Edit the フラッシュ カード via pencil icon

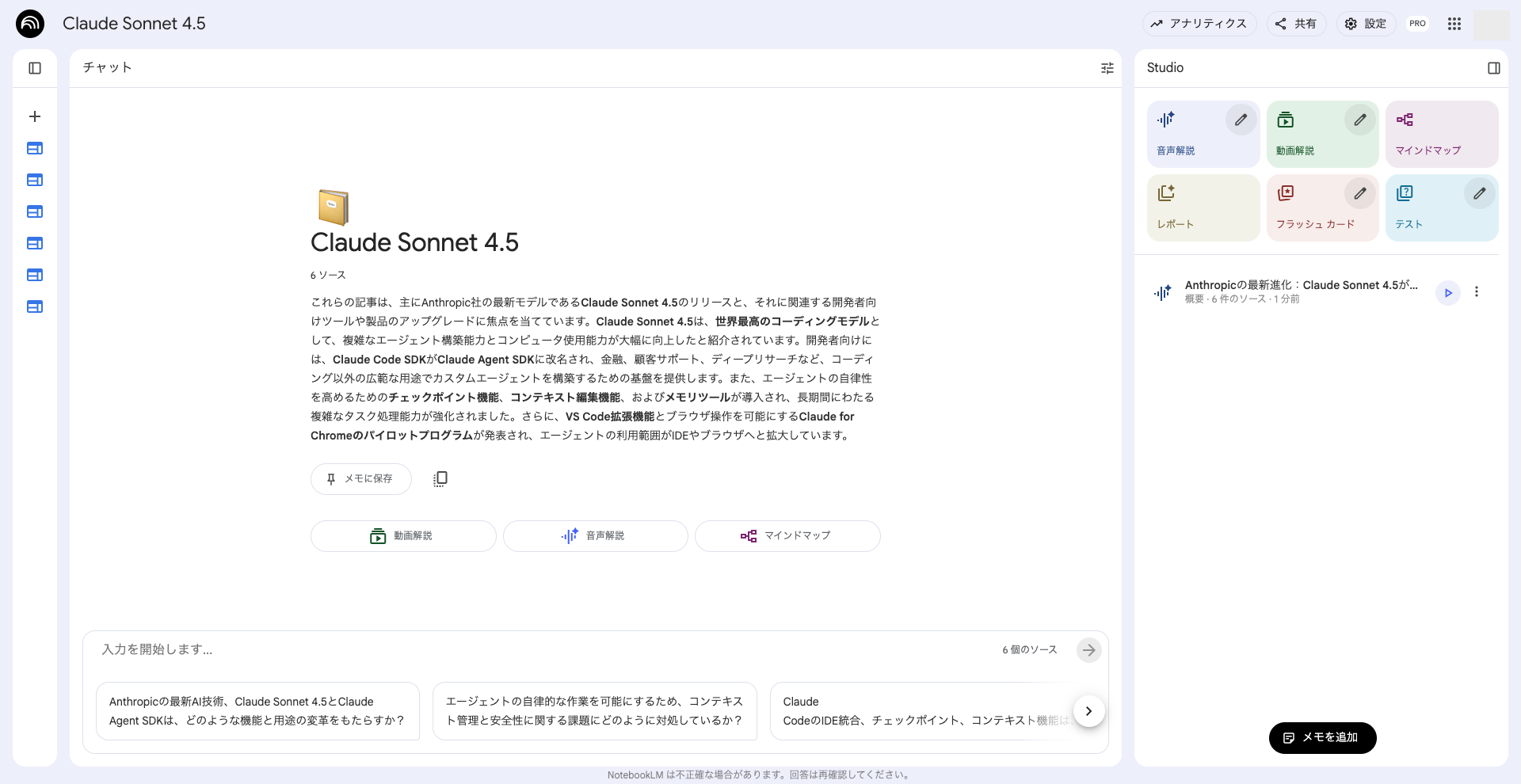click(1360, 193)
